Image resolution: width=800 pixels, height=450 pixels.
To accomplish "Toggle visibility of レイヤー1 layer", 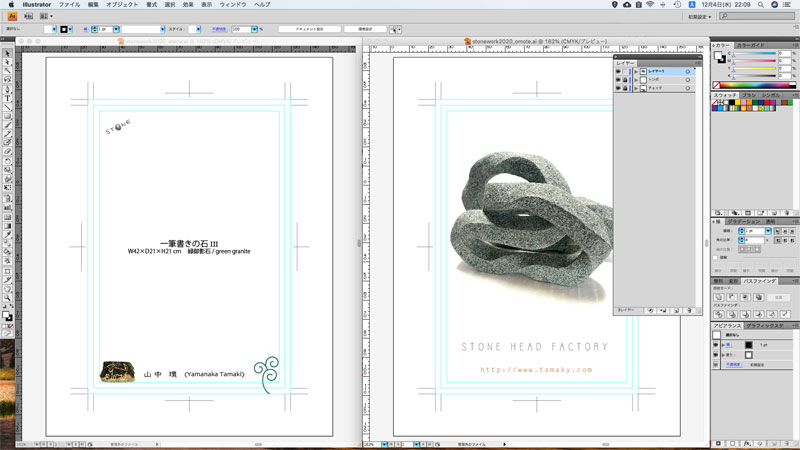I will pyautogui.click(x=618, y=72).
